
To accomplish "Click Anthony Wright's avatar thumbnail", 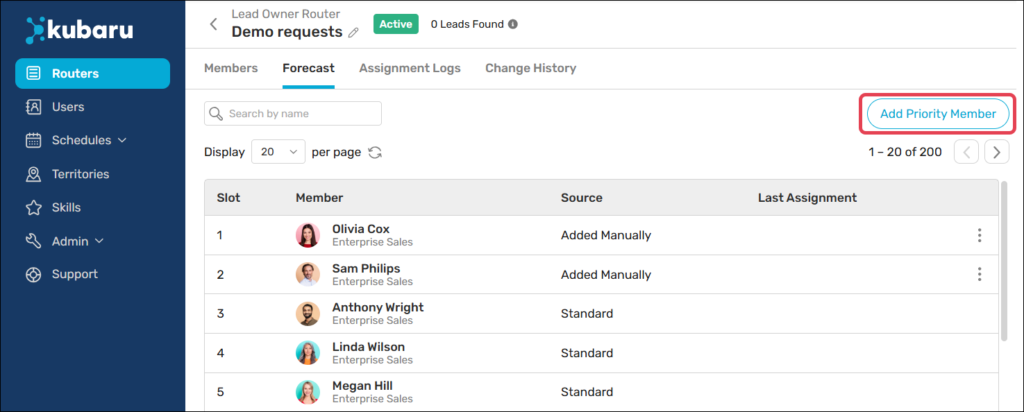I will (307, 313).
